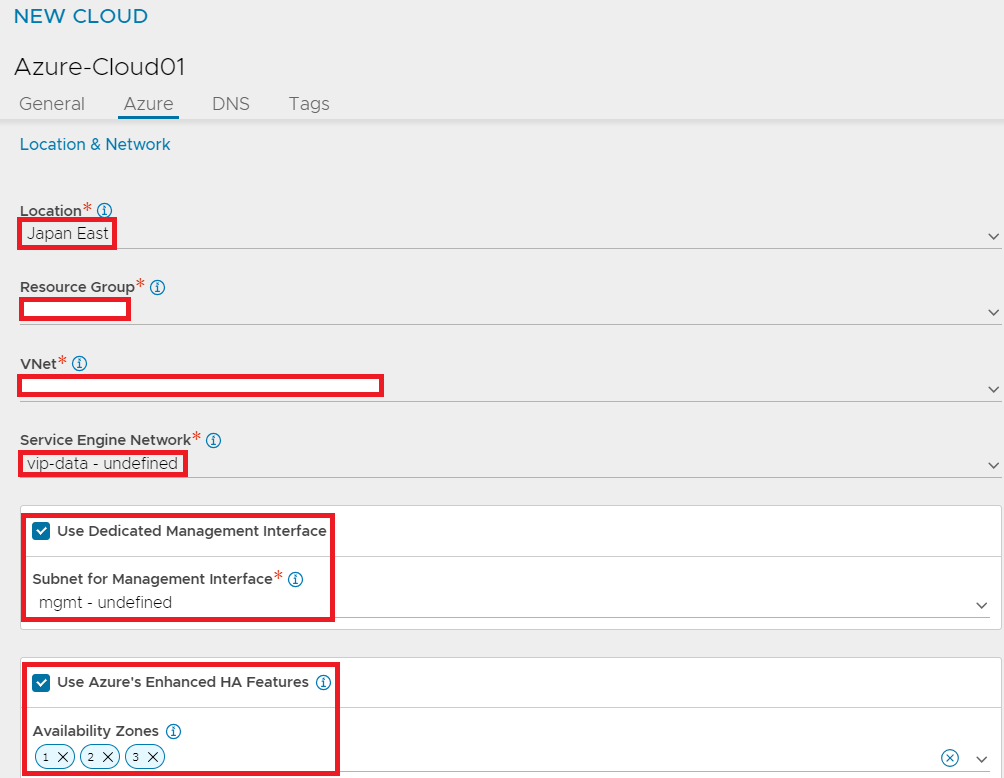
Task: Expand the VNet dropdown arrow
Action: coord(993,389)
